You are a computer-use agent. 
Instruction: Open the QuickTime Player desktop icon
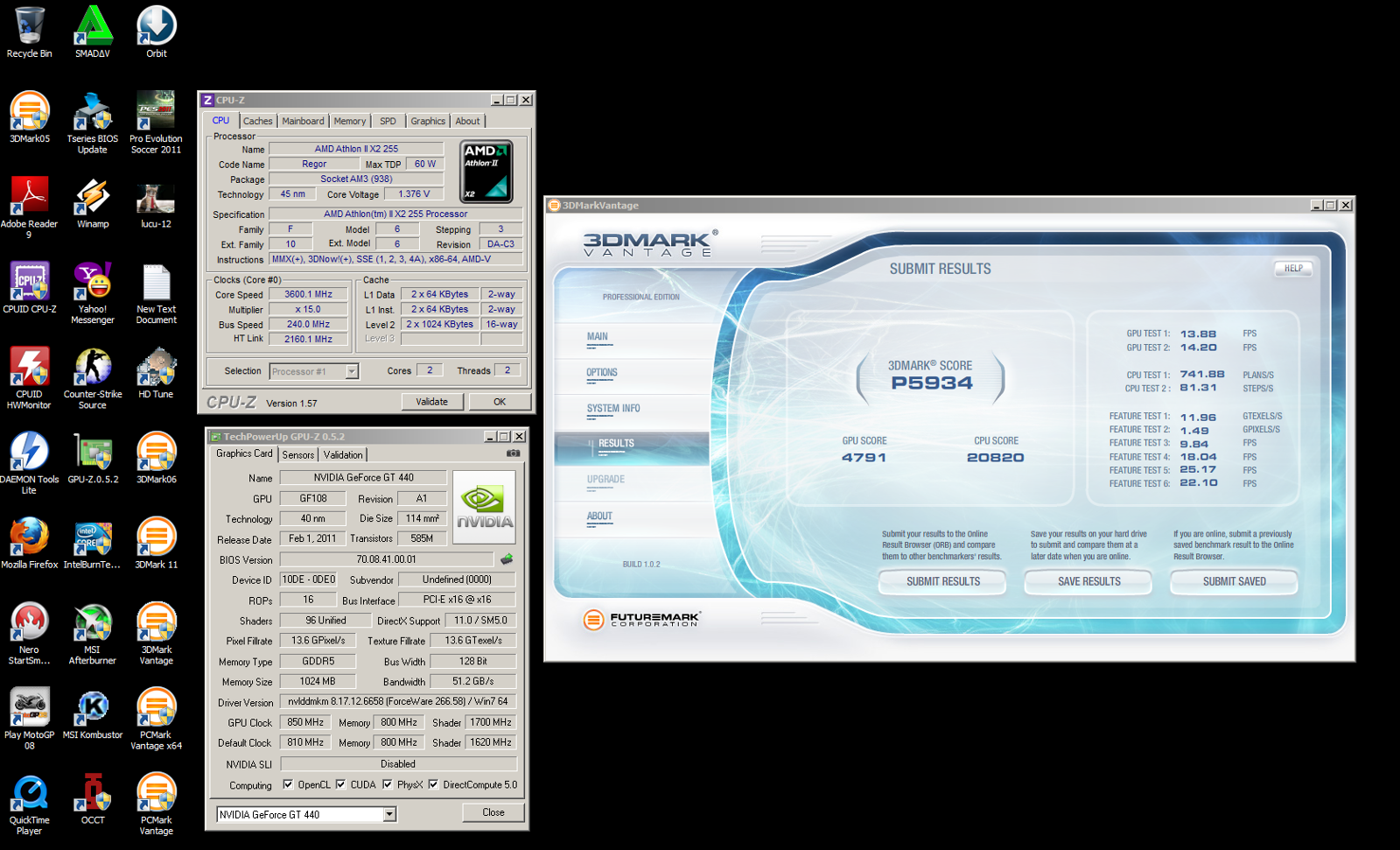[29, 804]
